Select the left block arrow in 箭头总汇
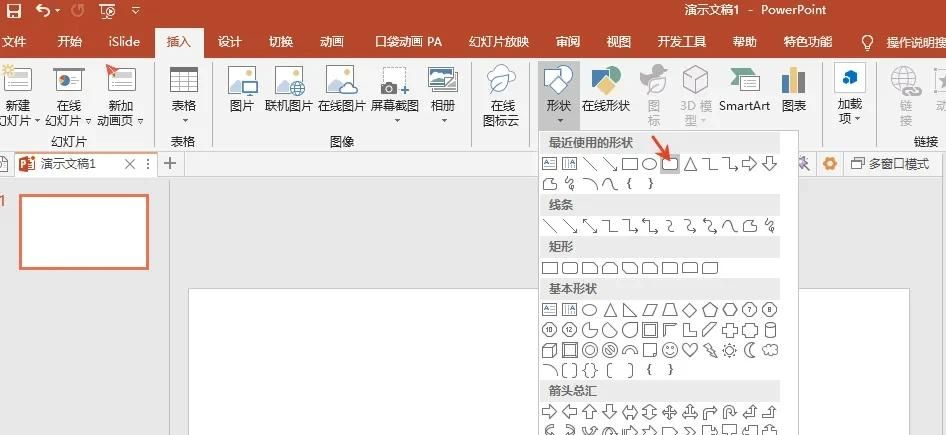 [x=569, y=412]
